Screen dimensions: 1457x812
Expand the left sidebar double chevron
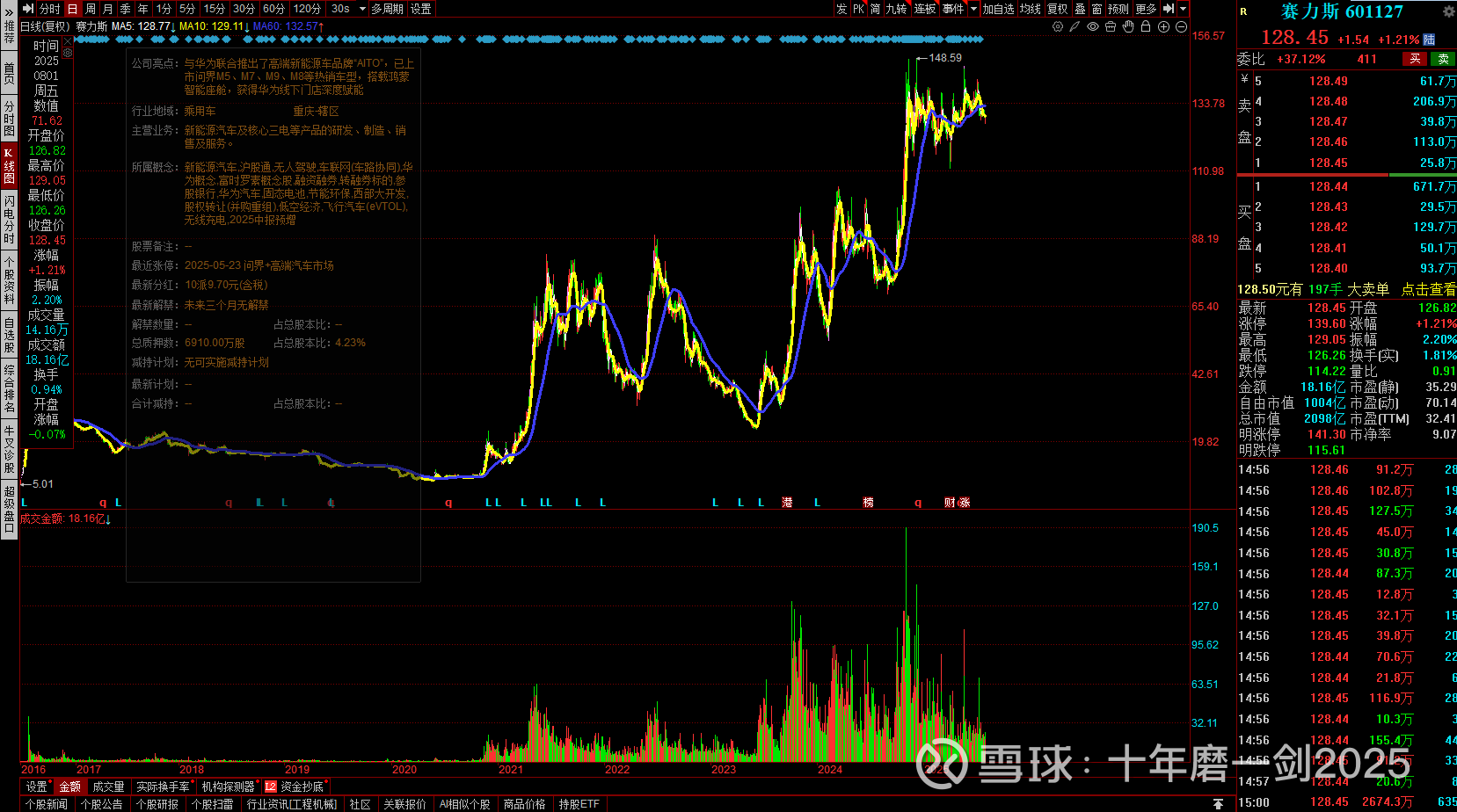[x=9, y=12]
